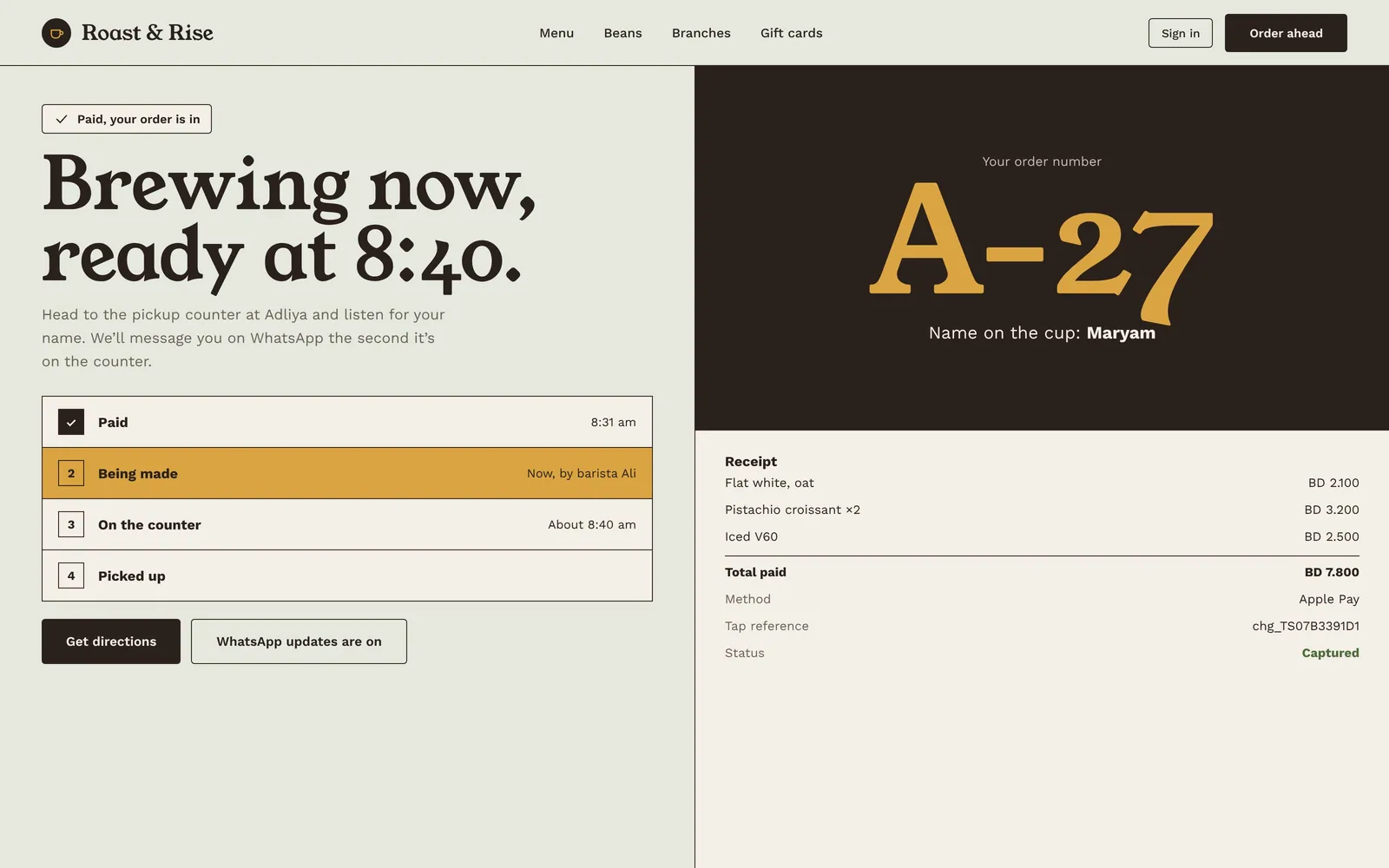Click the BD 3.200 price
Image resolution: width=1389 pixels, height=868 pixels.
(x=1332, y=510)
